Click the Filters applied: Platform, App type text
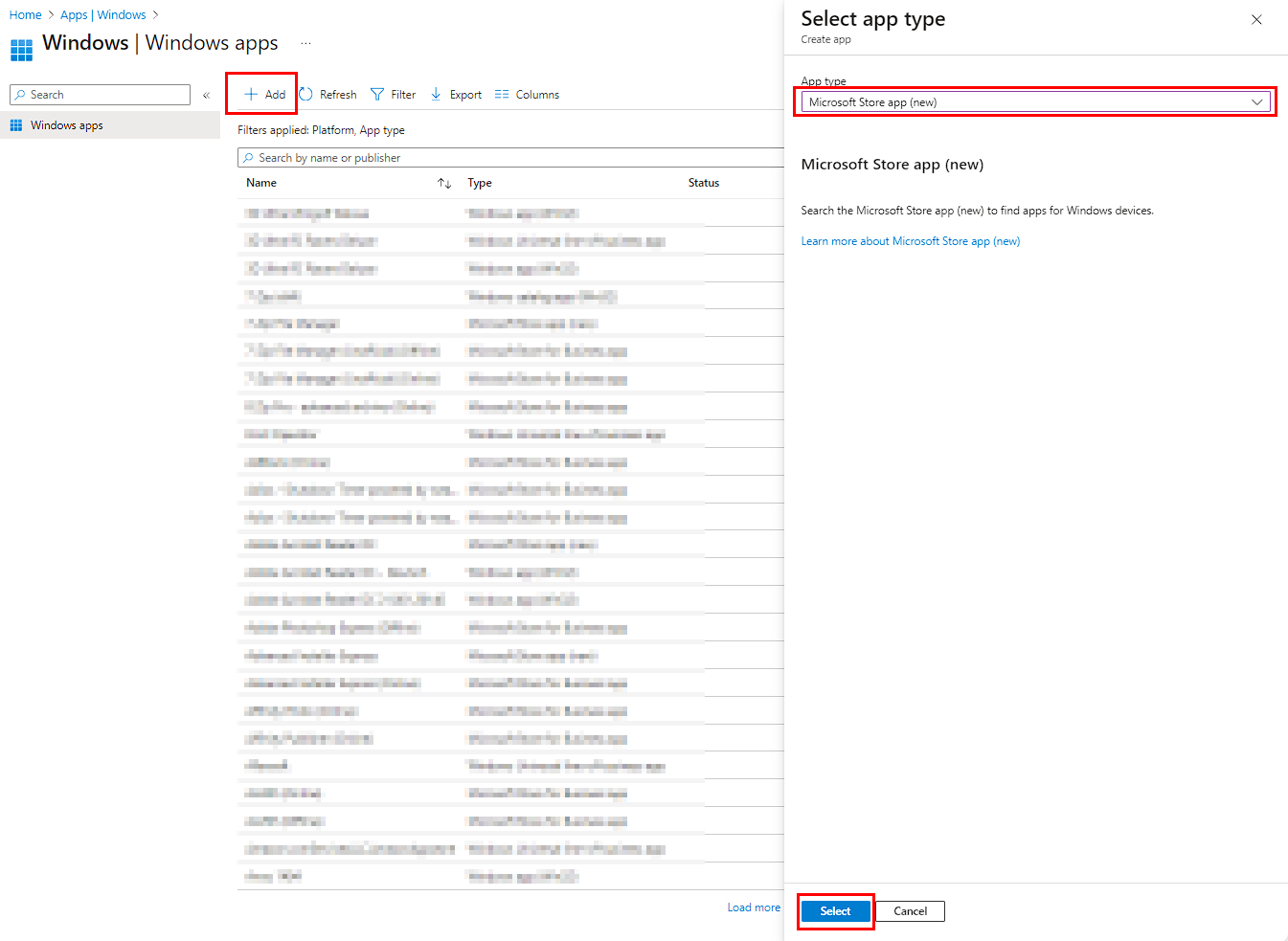This screenshot has width=1288, height=941. pos(321,130)
